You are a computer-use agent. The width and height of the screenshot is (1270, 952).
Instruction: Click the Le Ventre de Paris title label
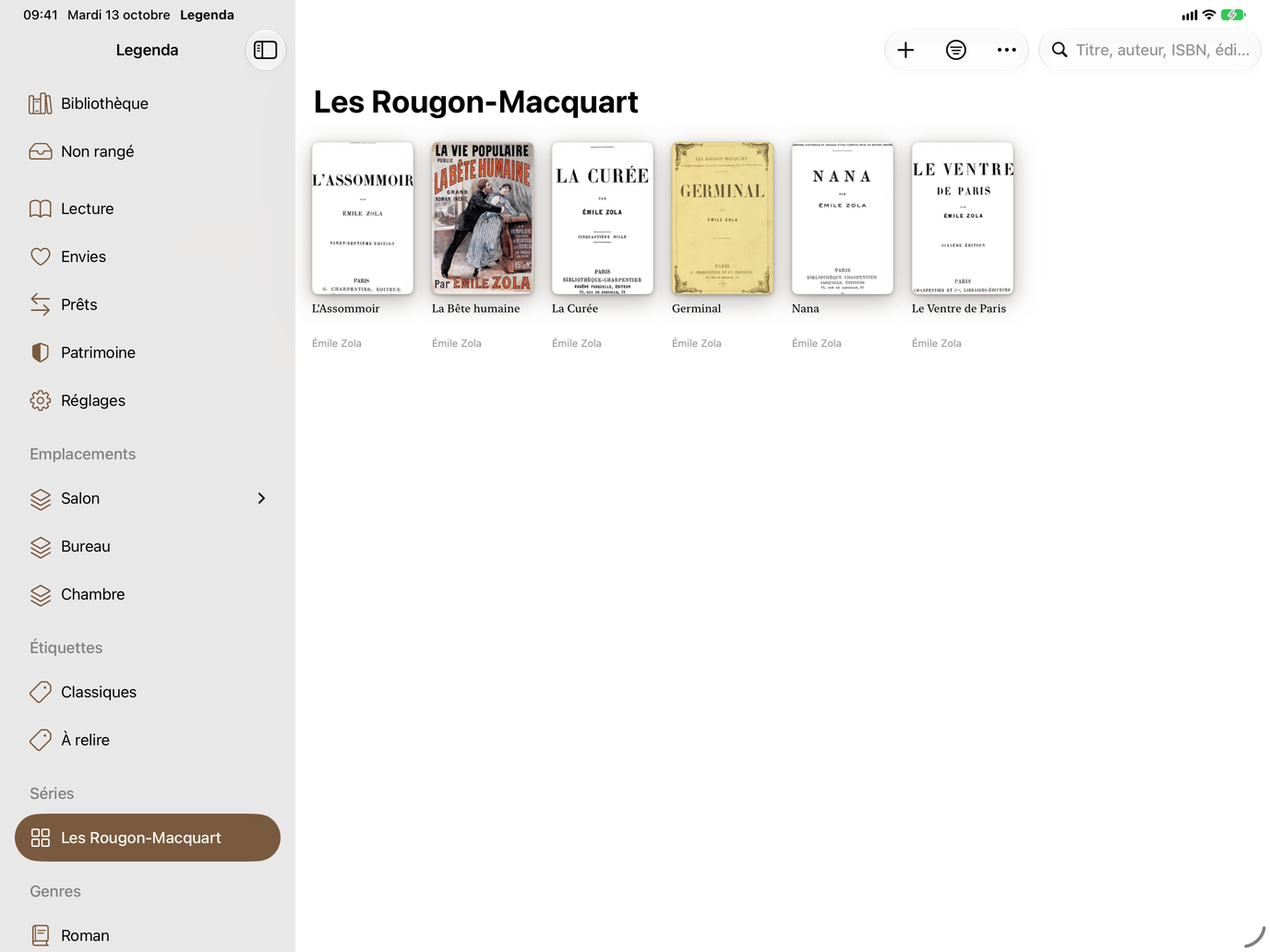959,309
